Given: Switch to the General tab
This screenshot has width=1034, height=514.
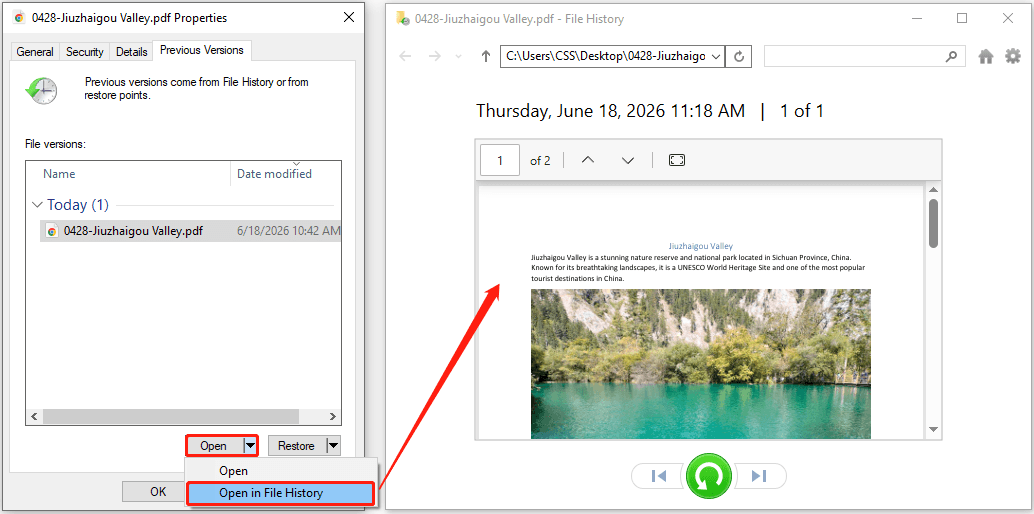Looking at the screenshot, I should [35, 51].
